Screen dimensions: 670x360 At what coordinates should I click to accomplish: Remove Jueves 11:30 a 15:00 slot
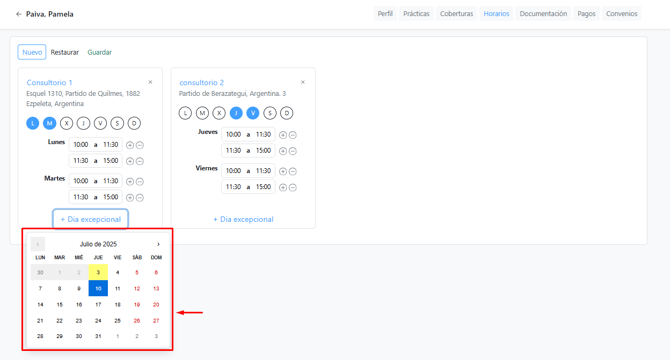[293, 151]
